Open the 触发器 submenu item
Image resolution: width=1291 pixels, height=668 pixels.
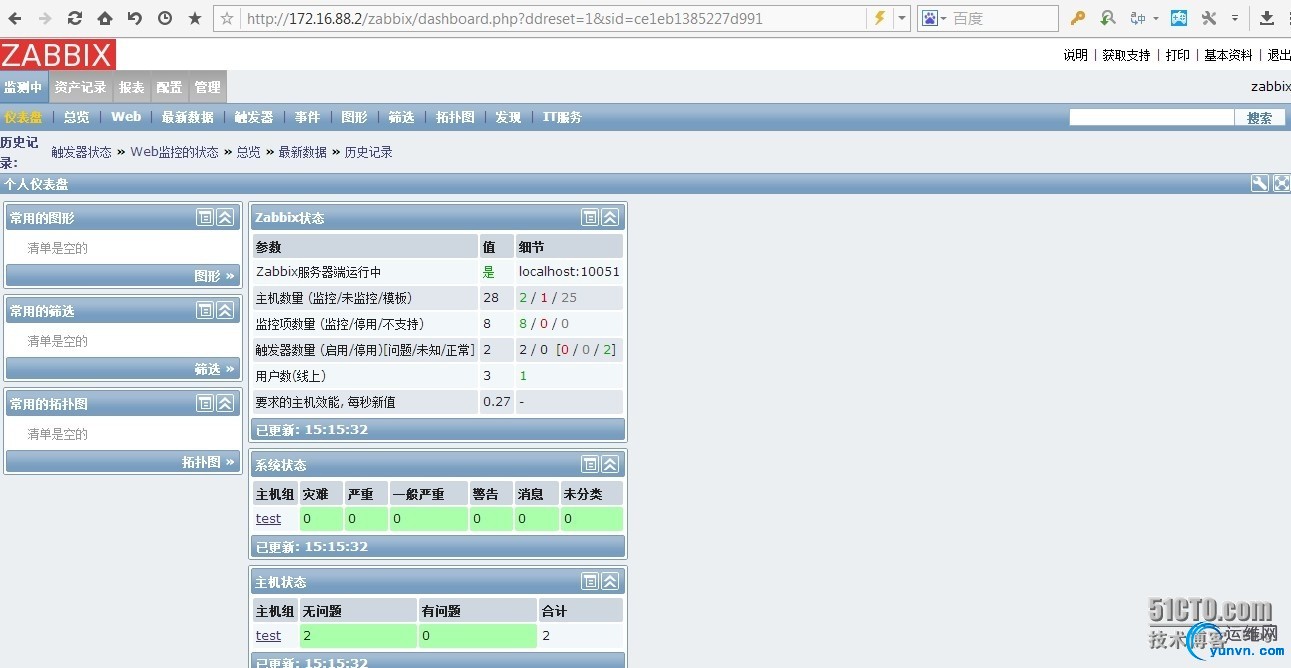(254, 117)
